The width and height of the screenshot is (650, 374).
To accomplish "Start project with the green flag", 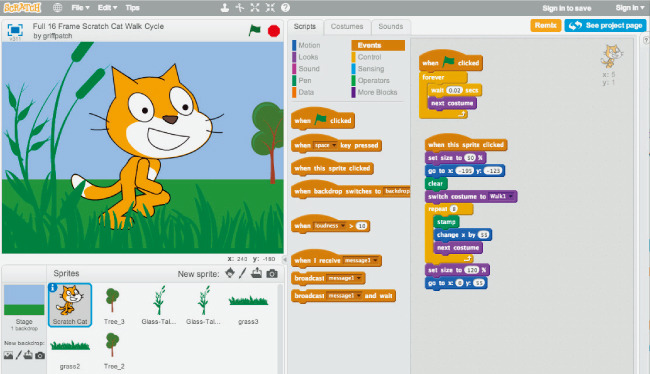I will [255, 30].
